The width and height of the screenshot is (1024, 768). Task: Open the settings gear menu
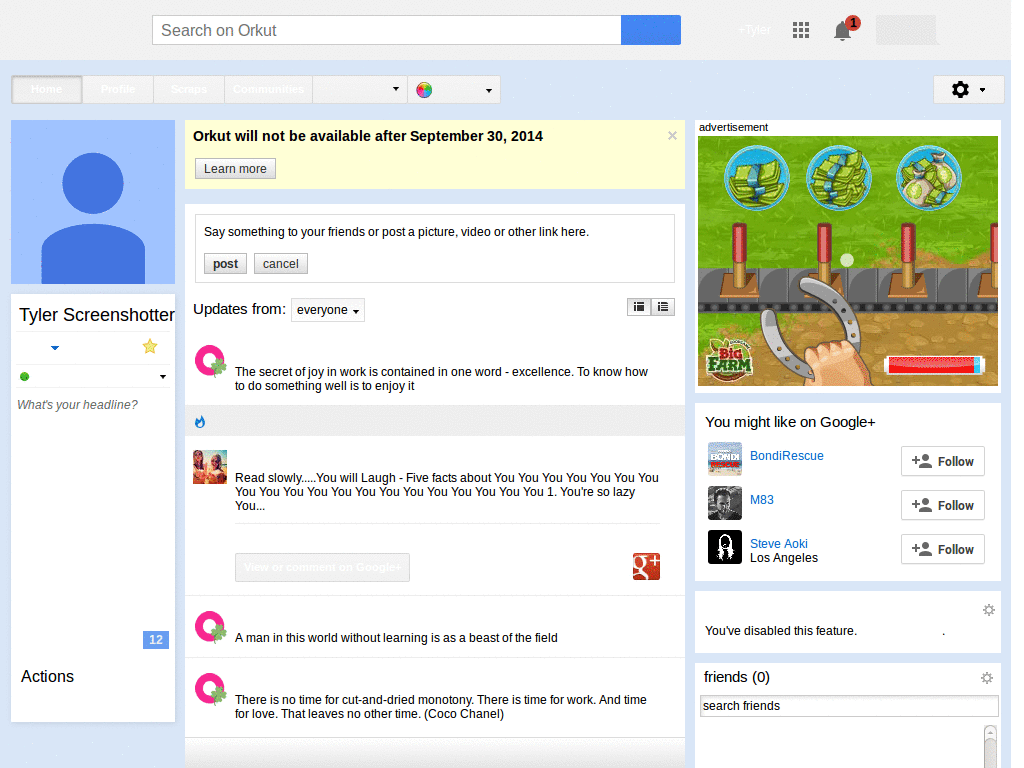[x=968, y=89]
